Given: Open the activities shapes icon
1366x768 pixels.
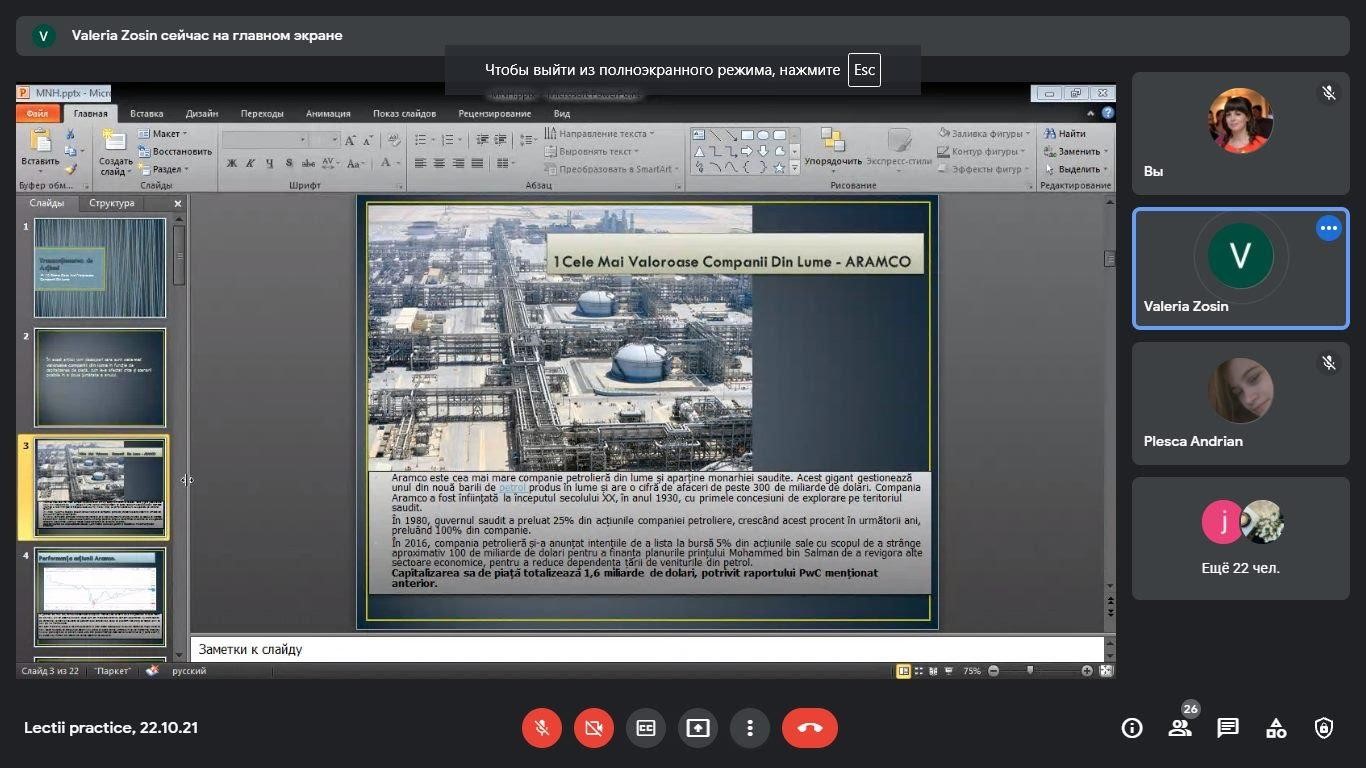Looking at the screenshot, I should click(1275, 728).
